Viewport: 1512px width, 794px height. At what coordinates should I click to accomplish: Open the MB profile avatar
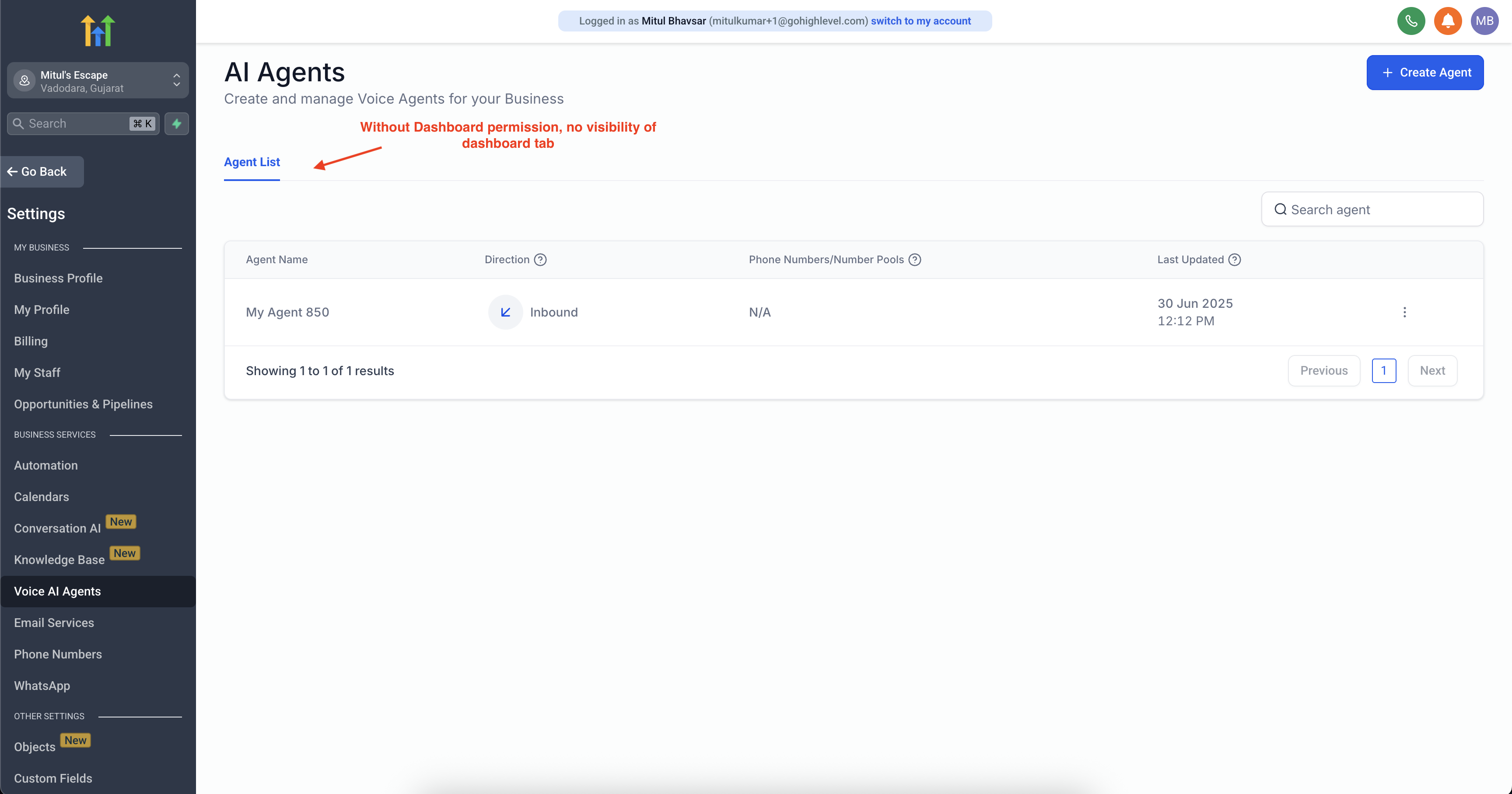pos(1484,21)
